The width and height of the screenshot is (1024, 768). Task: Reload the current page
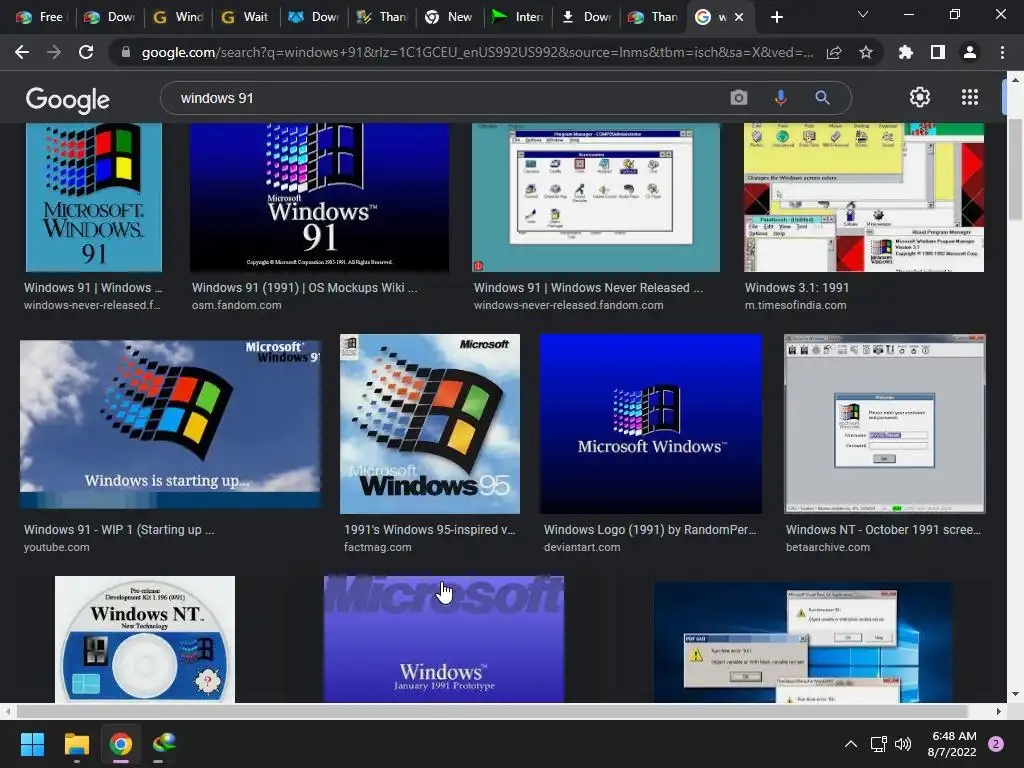(x=86, y=52)
